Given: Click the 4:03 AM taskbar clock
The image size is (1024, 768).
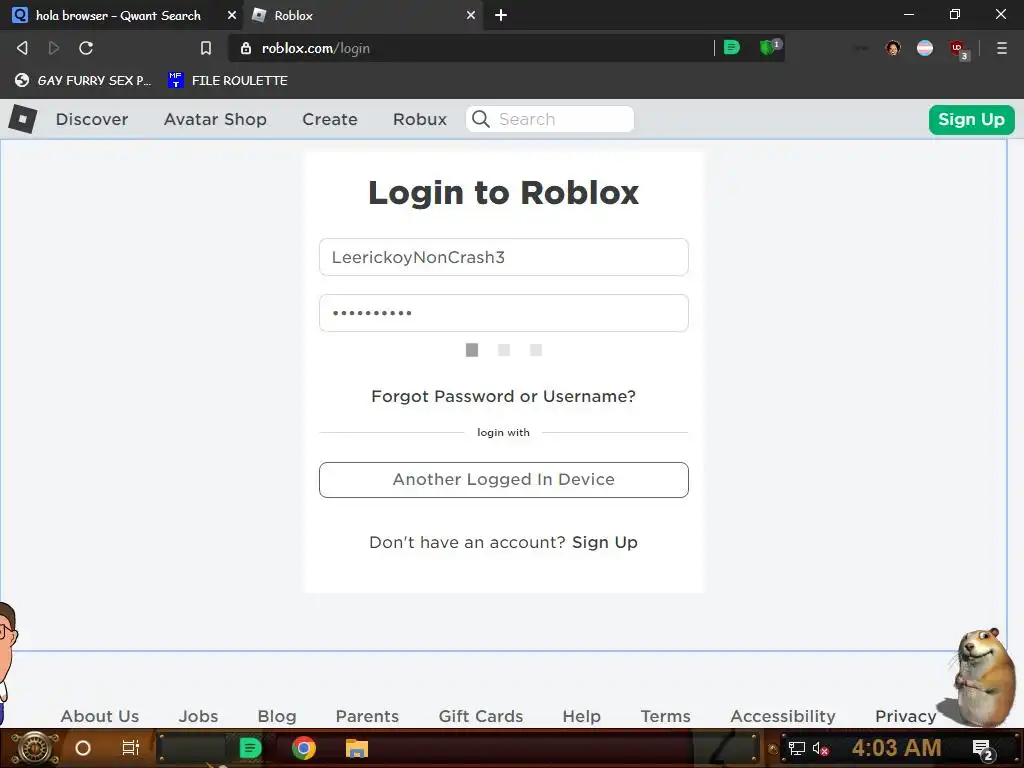Looking at the screenshot, I should click(897, 748).
